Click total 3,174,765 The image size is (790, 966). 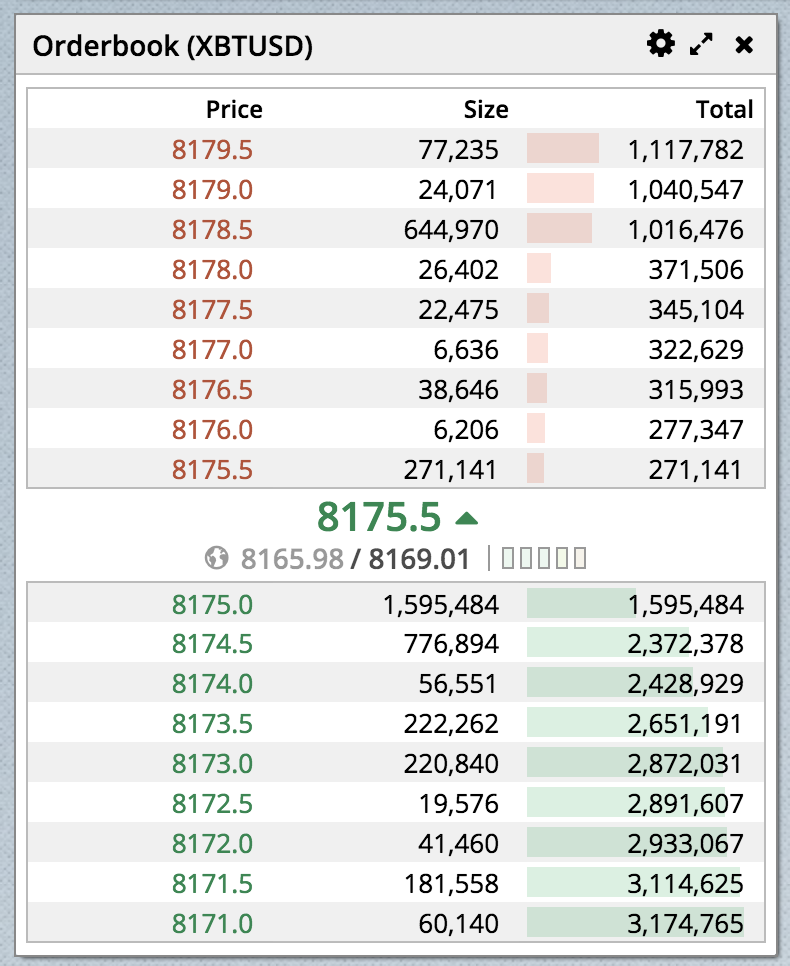click(686, 925)
